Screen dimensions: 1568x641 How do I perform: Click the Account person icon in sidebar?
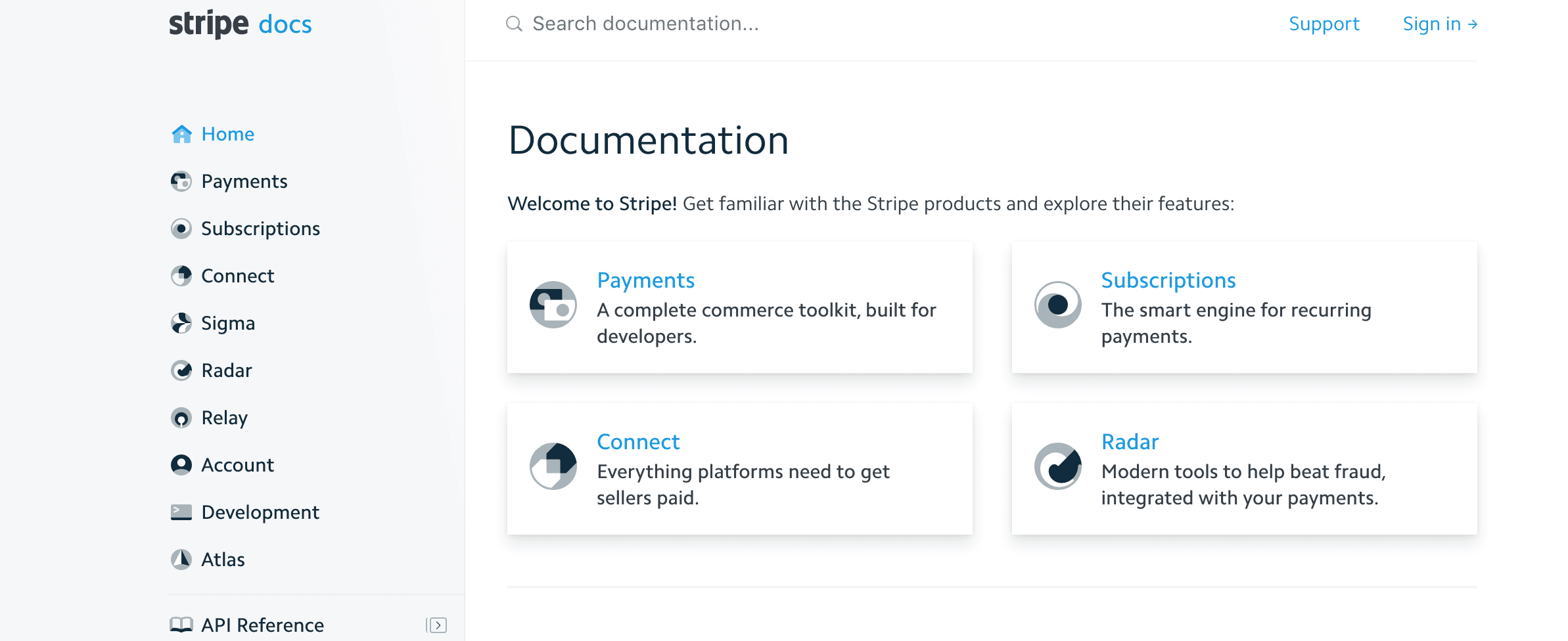(x=181, y=465)
